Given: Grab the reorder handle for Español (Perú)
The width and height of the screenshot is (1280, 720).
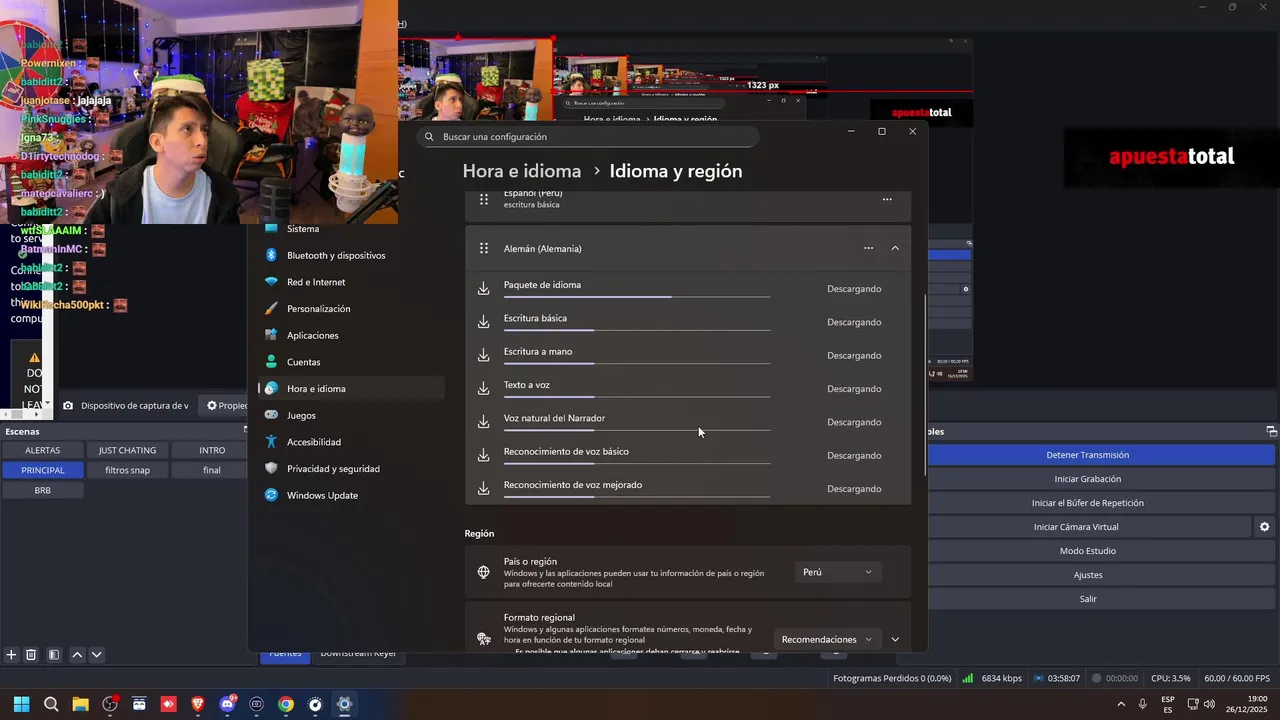Looking at the screenshot, I should pyautogui.click(x=484, y=199).
